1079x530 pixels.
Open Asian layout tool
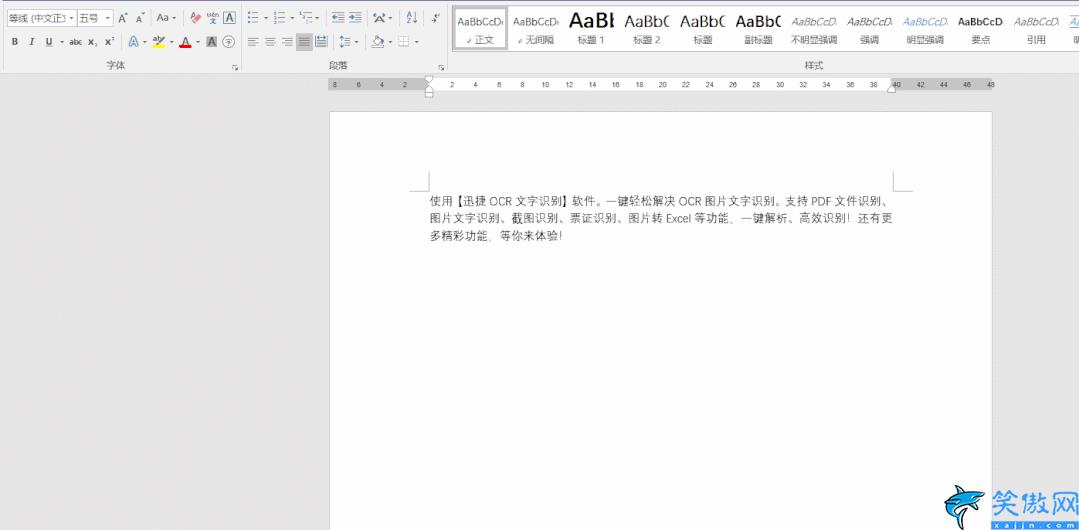[379, 18]
